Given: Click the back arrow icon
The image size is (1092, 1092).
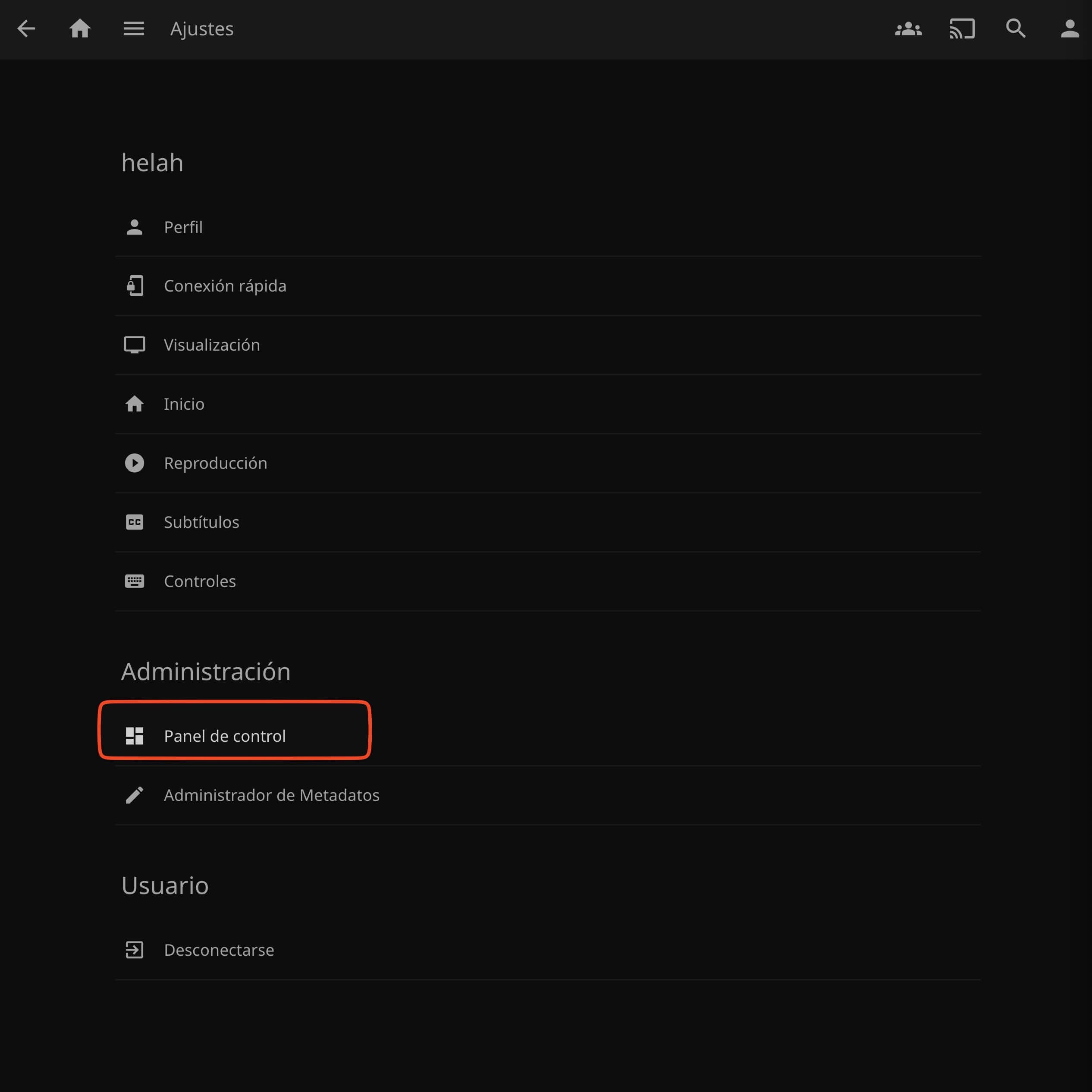Looking at the screenshot, I should [x=27, y=29].
